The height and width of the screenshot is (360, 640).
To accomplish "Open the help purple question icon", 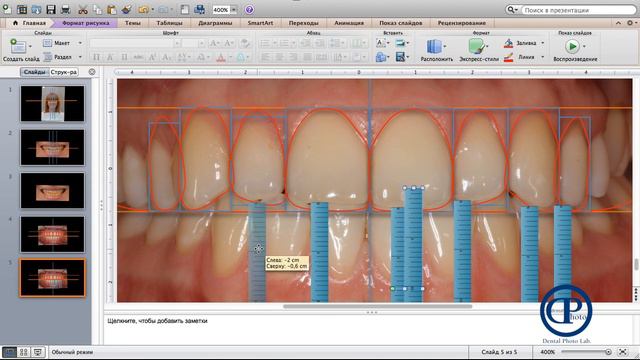I will pyautogui.click(x=249, y=9).
